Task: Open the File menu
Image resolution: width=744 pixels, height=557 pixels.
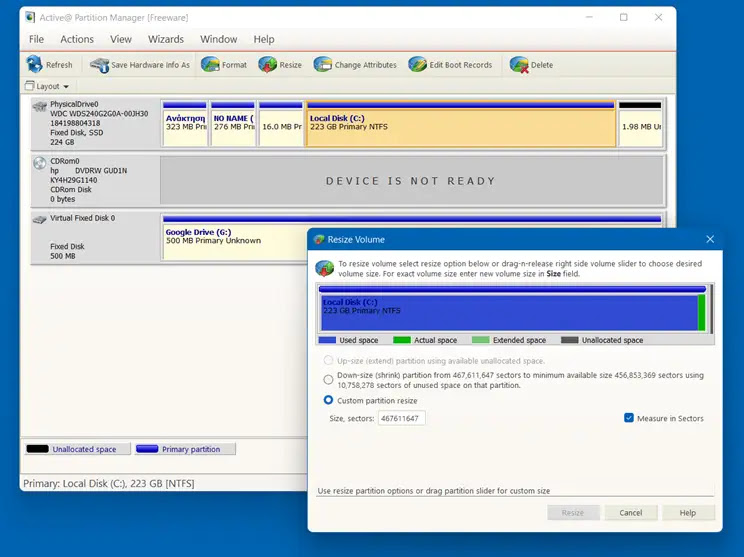Action: 36,39
